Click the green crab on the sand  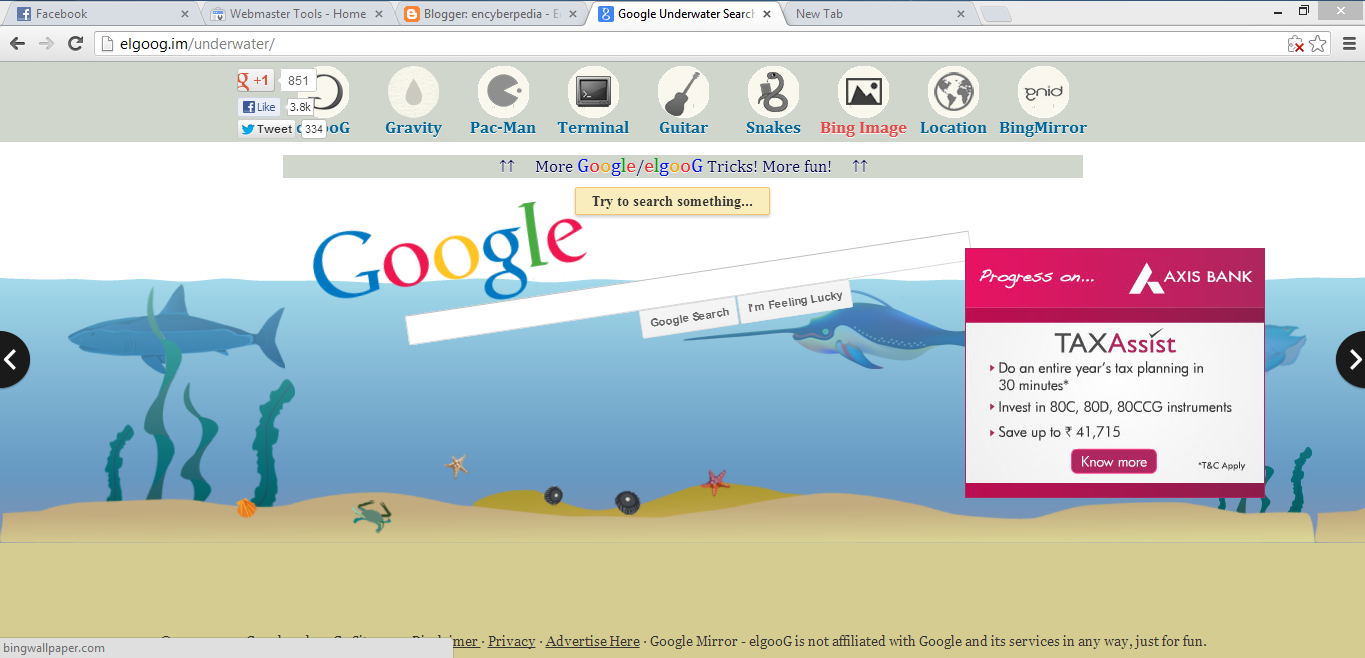pos(371,515)
